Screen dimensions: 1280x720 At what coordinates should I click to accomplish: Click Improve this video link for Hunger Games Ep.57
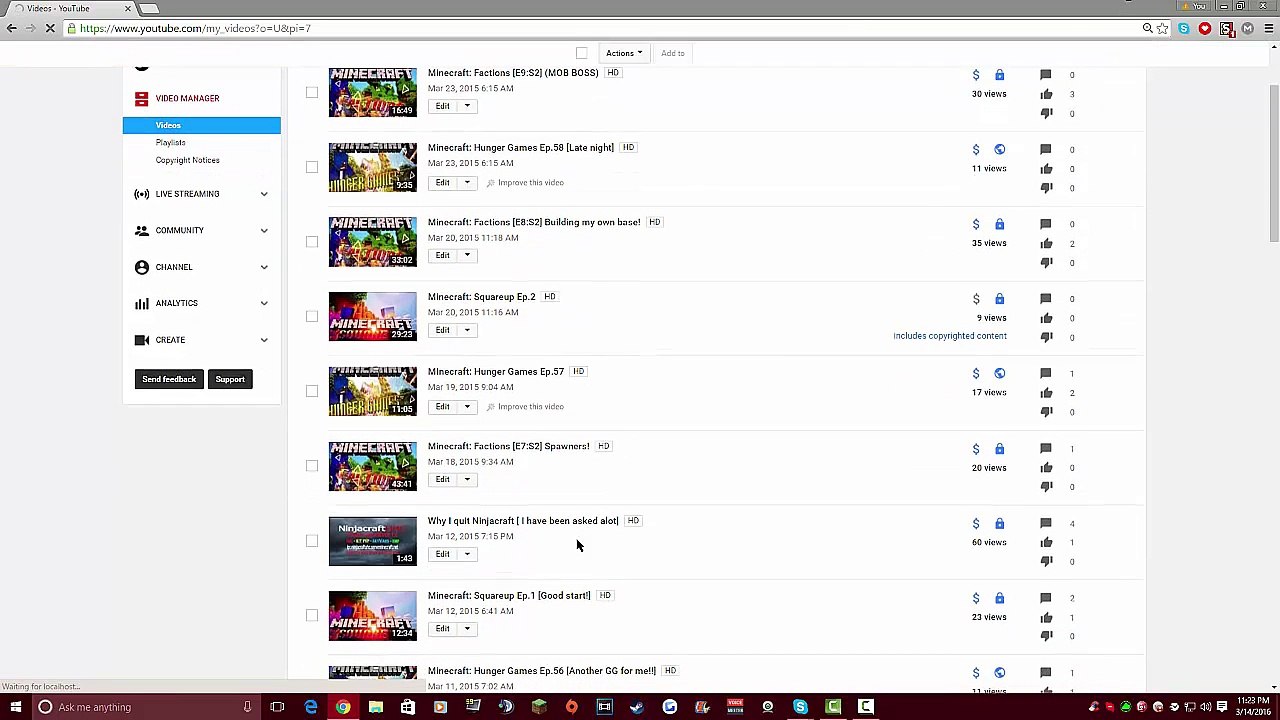pyautogui.click(x=531, y=407)
